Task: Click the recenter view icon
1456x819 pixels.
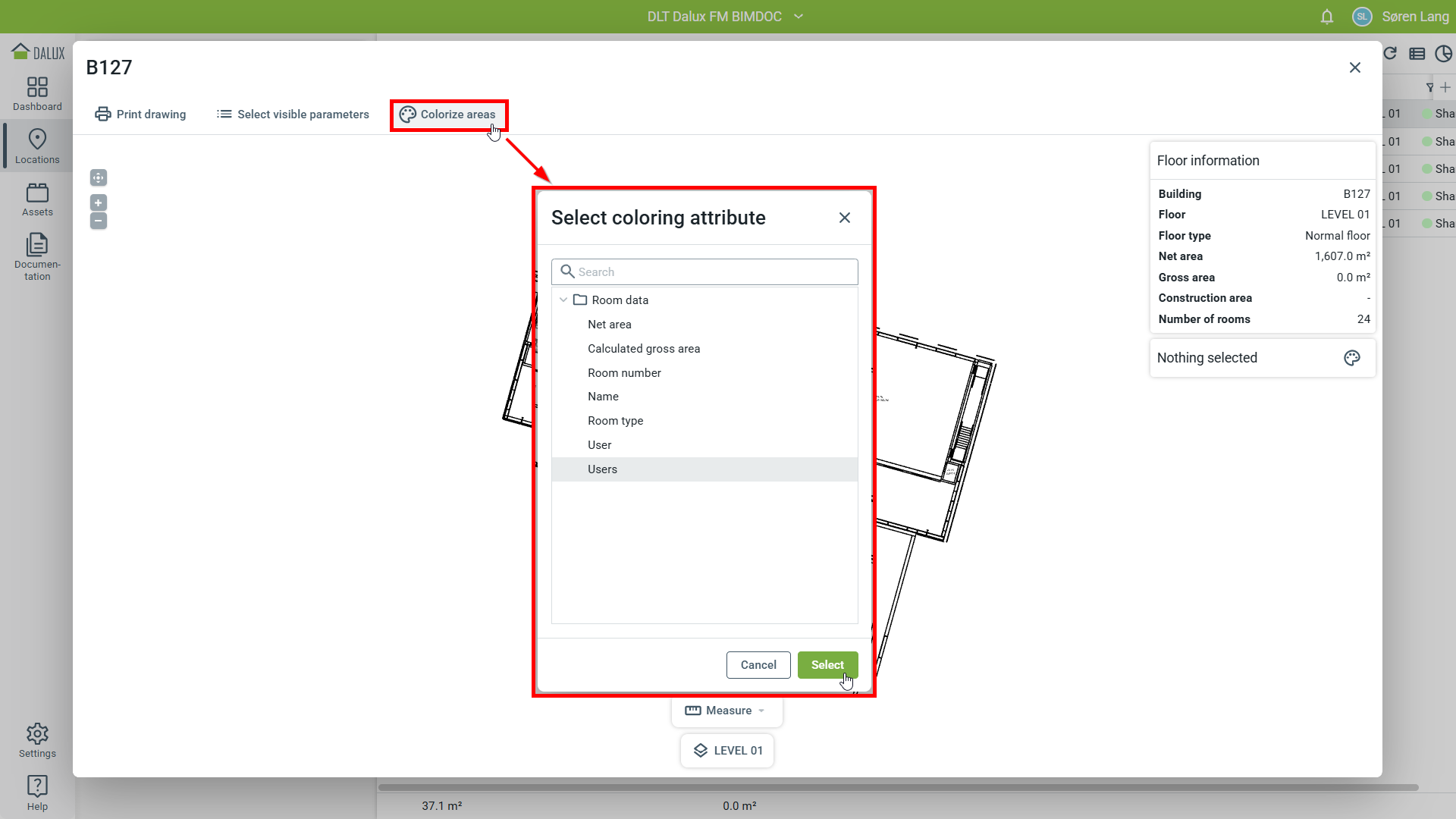Action: click(99, 177)
